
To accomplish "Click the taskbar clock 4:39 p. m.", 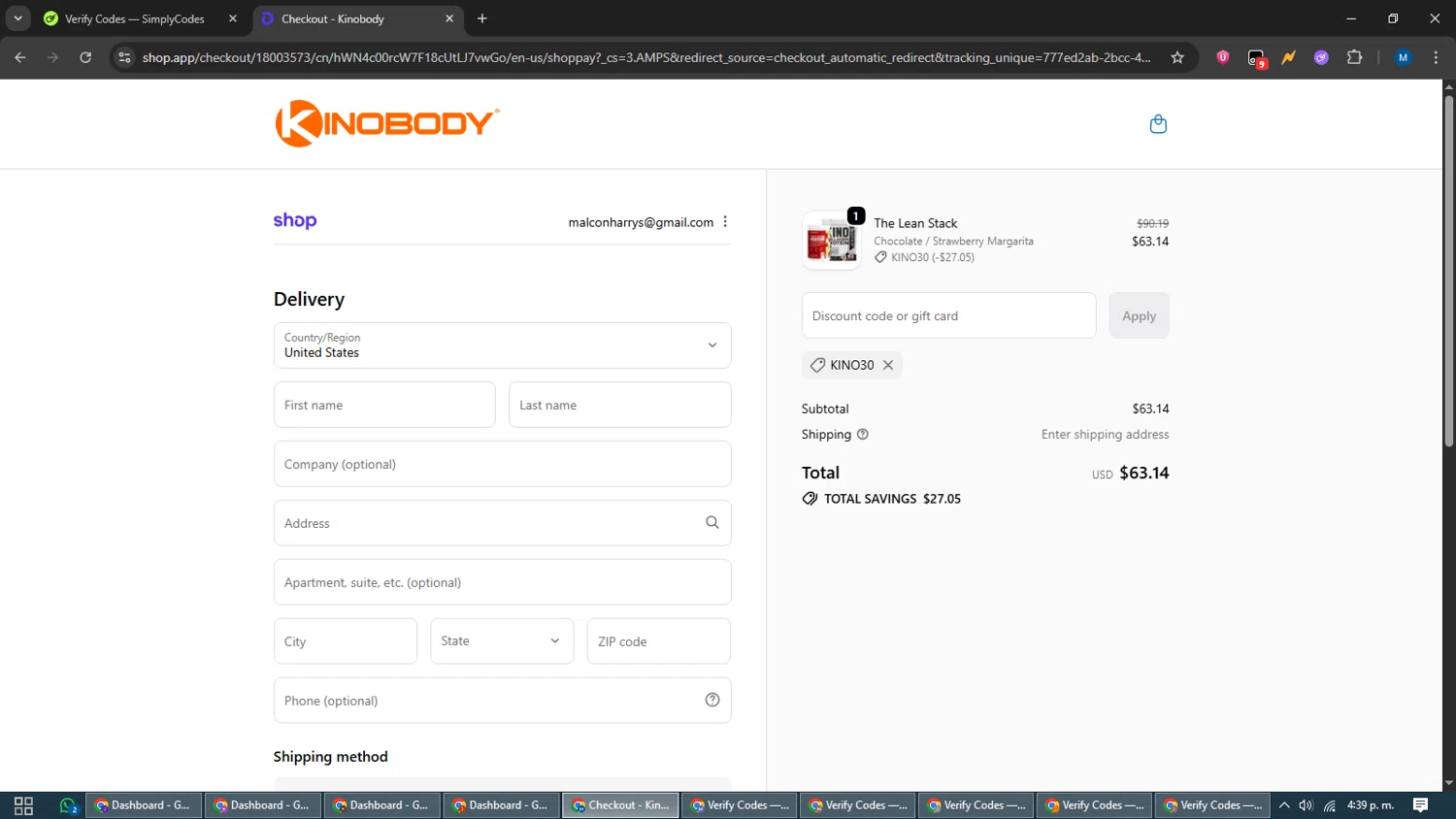I will coord(1371,805).
